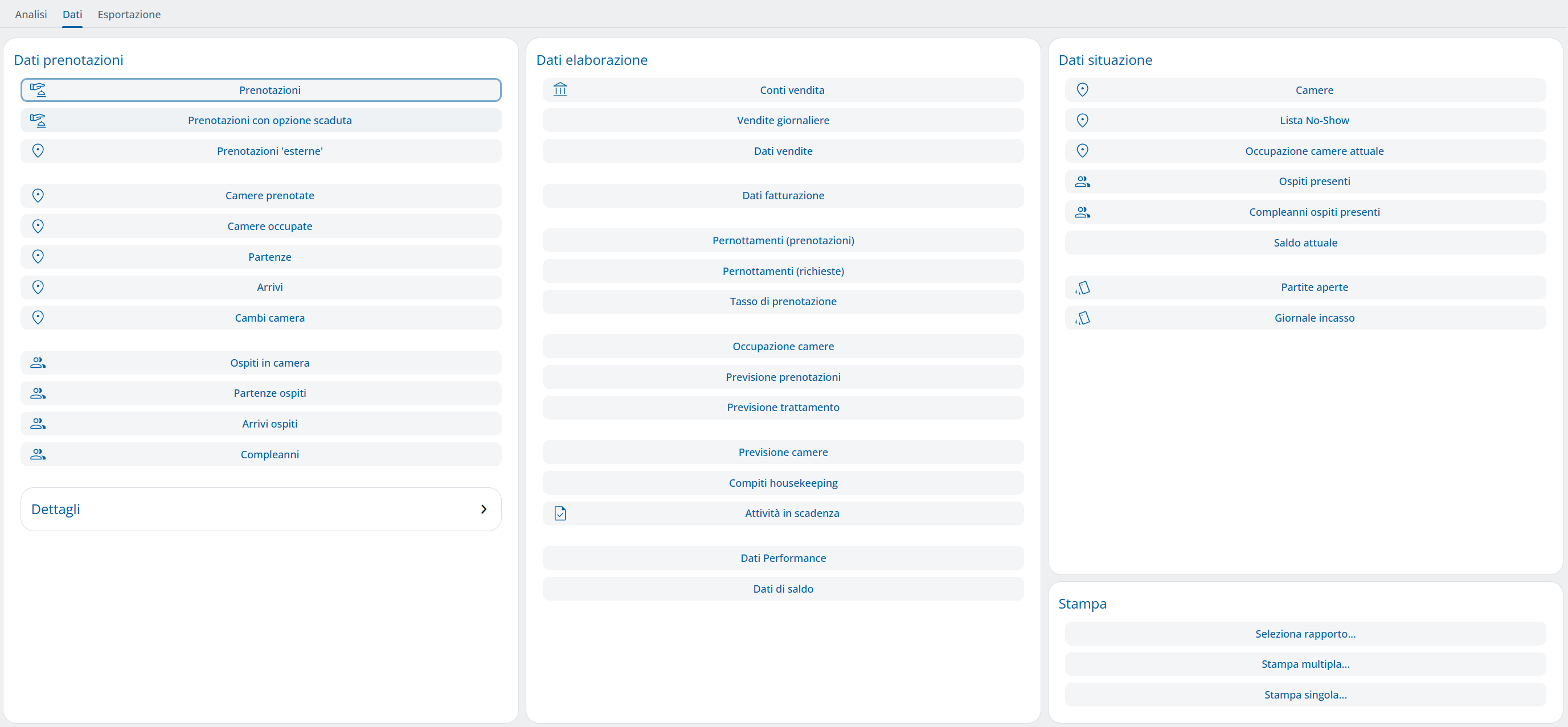This screenshot has height=727, width=1568.
Task: Click the guests icon beside Ospiti in camera
Action: 38,363
